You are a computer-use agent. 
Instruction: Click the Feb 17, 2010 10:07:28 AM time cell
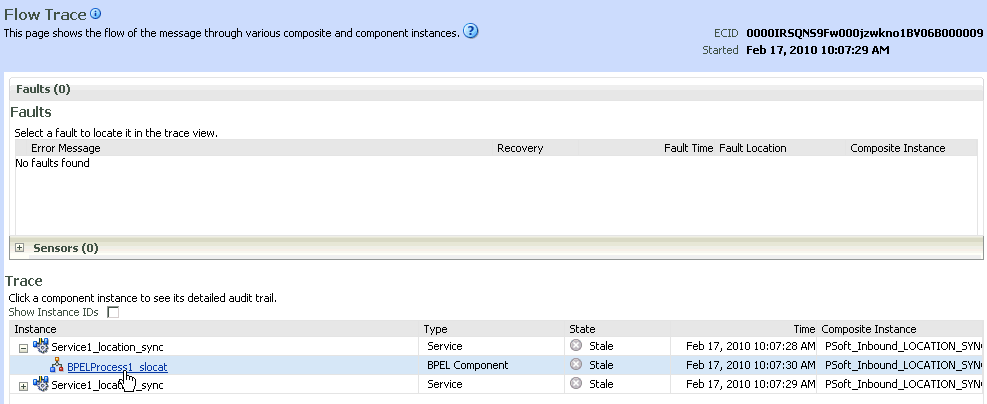click(751, 346)
